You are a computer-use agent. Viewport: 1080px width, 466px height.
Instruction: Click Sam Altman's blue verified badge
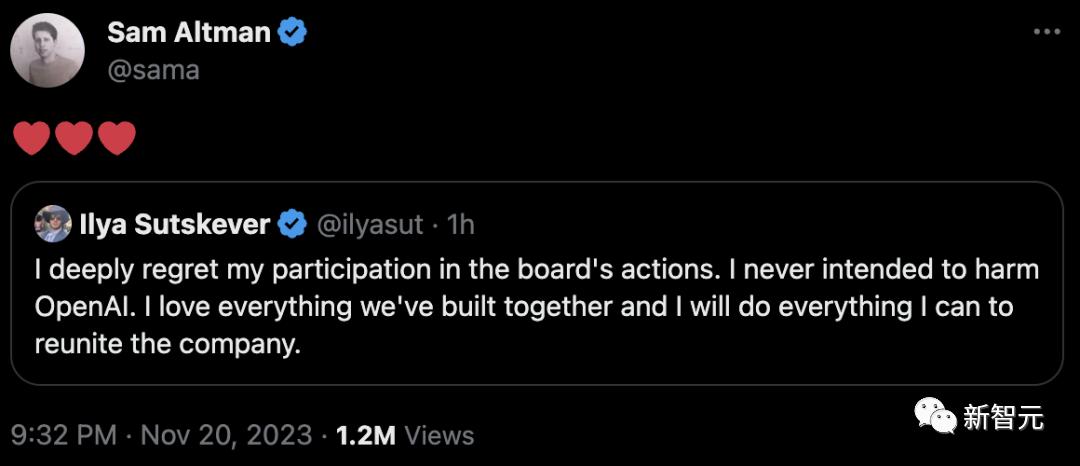pyautogui.click(x=293, y=32)
